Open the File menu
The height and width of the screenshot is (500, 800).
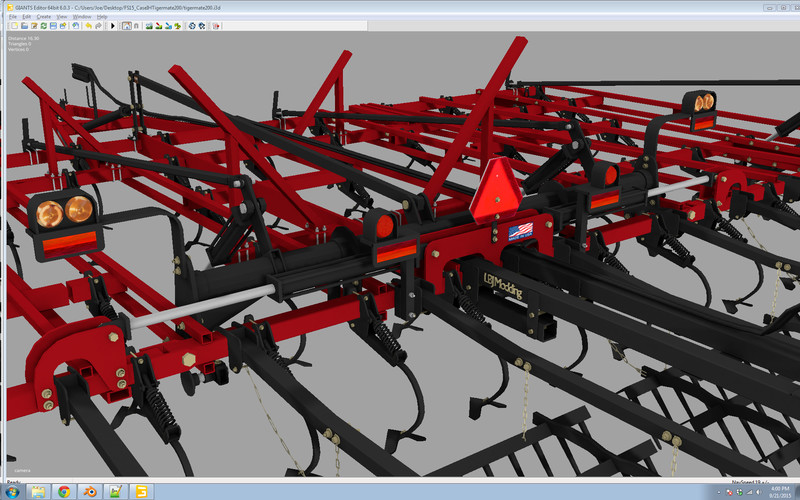point(13,17)
